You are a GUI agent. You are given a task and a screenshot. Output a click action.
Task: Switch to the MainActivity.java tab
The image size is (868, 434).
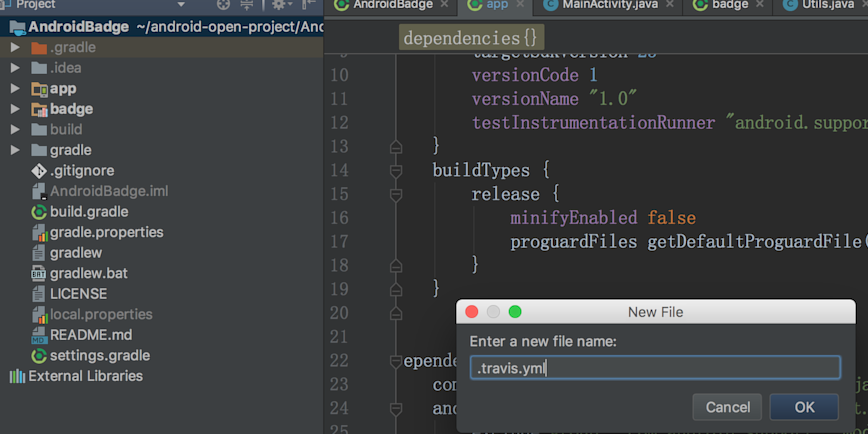point(610,5)
